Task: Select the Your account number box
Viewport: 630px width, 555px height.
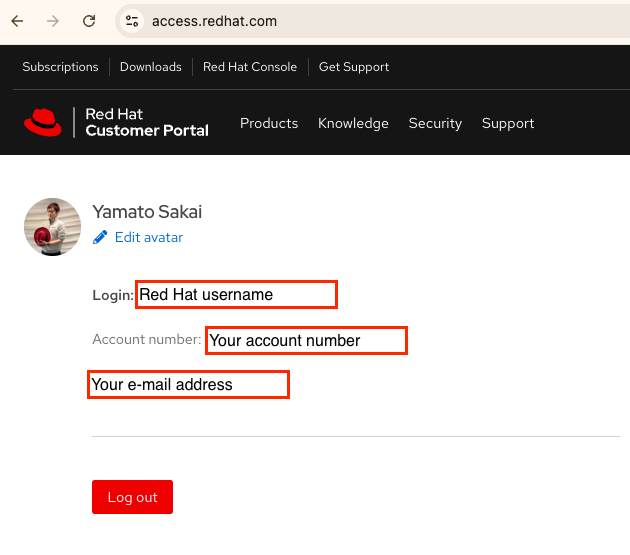Action: (x=306, y=340)
